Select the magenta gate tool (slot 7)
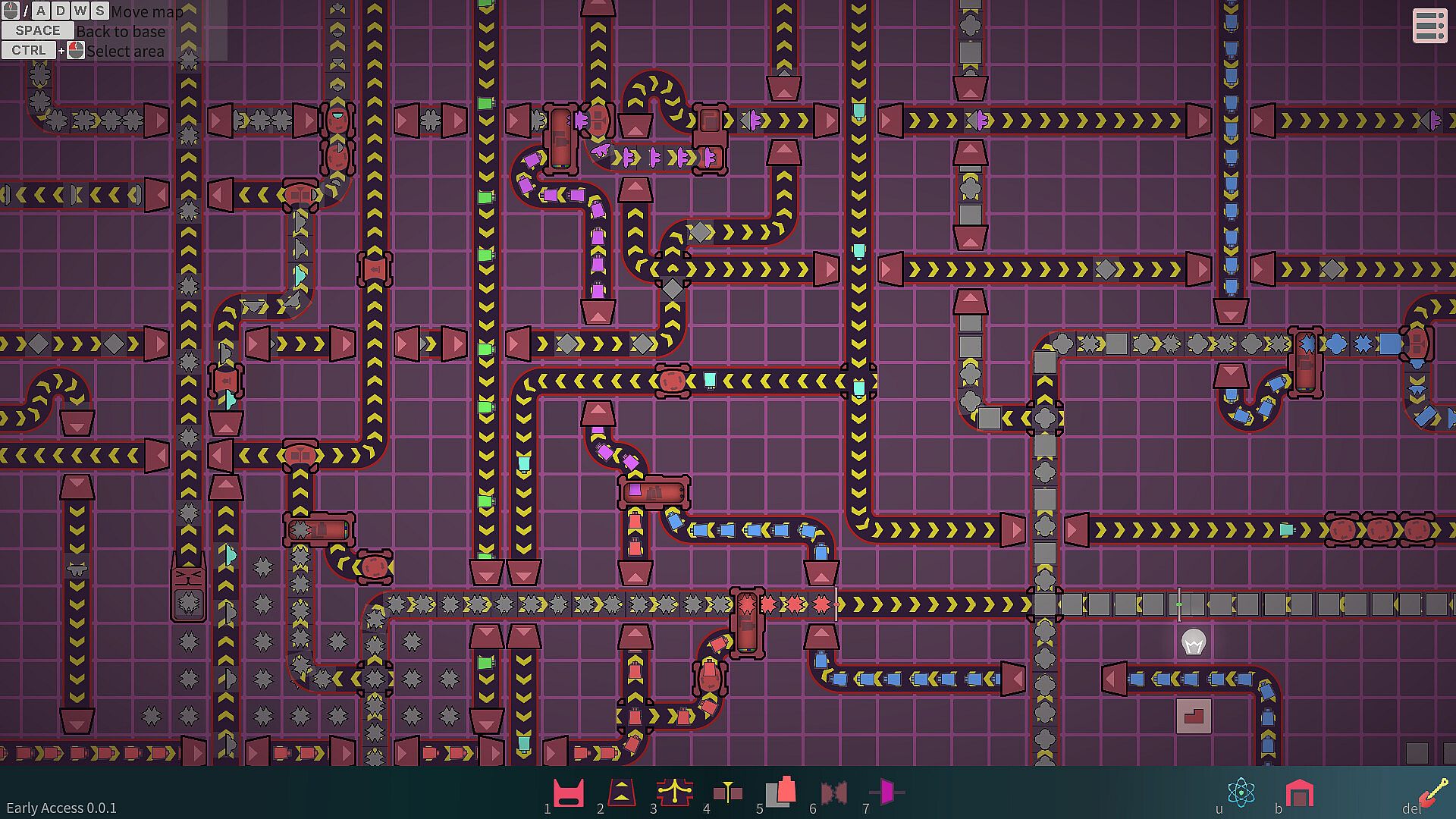 point(886,793)
